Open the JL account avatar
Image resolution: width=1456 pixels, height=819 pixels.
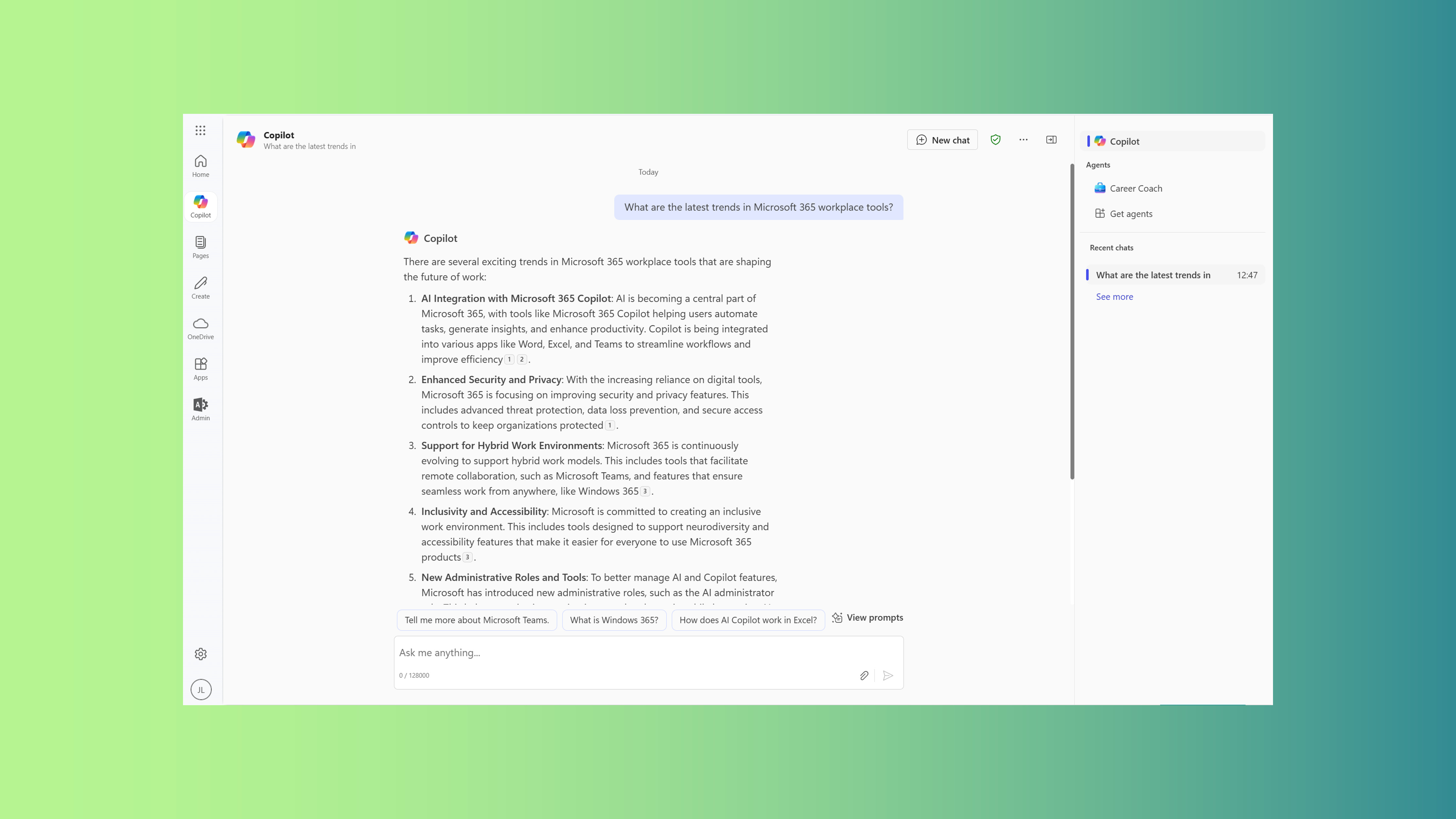point(201,690)
